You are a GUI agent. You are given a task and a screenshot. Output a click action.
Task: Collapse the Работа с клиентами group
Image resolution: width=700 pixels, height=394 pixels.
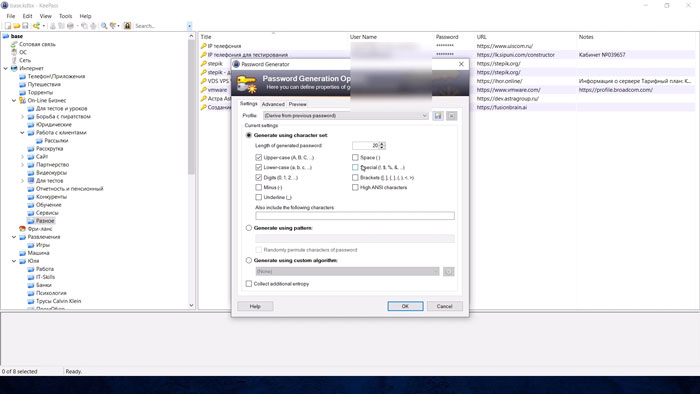[x=22, y=133]
